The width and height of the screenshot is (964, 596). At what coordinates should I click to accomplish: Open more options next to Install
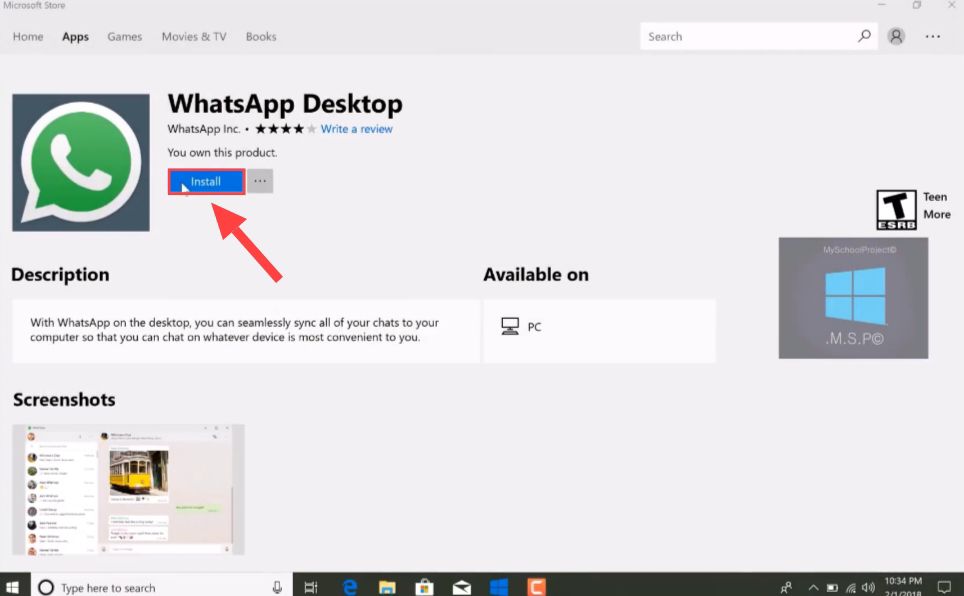coord(260,181)
